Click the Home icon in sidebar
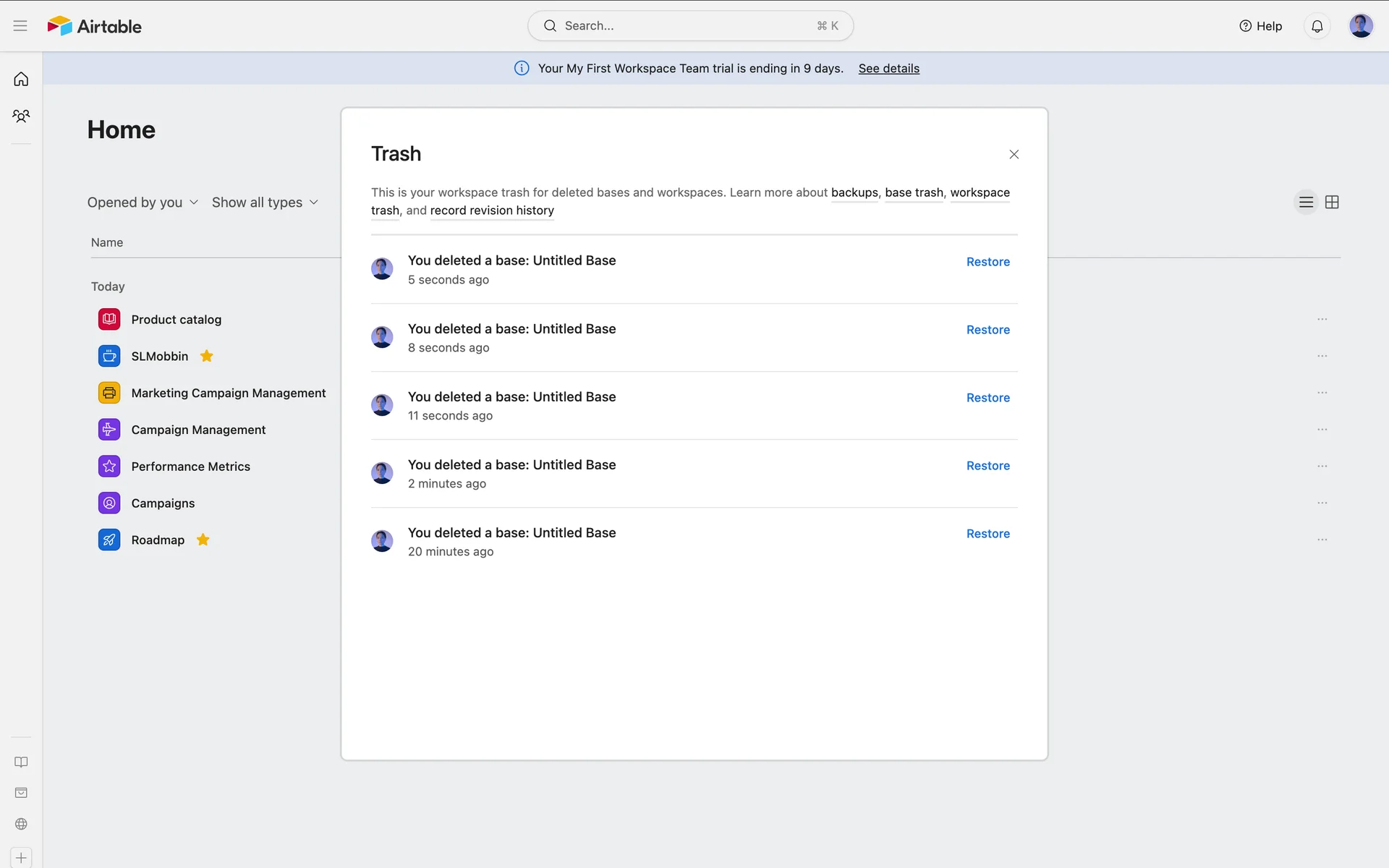This screenshot has width=1389, height=868. pos(21,79)
